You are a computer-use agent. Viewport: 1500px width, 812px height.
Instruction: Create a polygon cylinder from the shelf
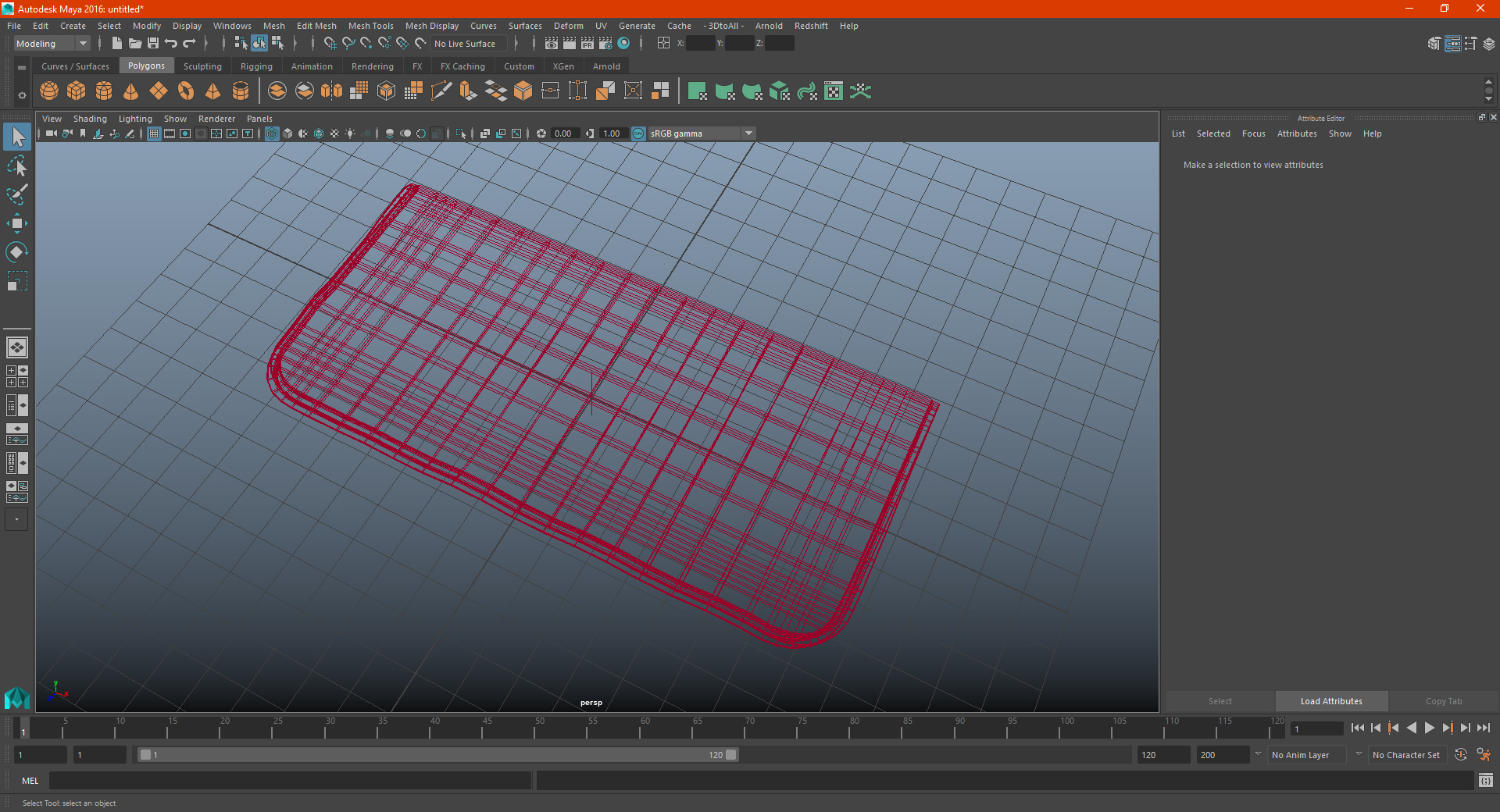point(104,91)
